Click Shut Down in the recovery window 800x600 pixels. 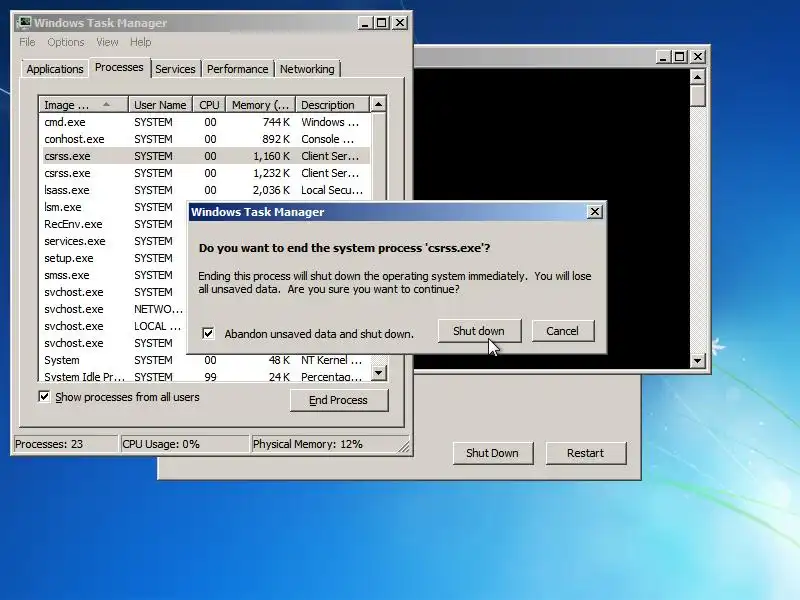click(492, 453)
